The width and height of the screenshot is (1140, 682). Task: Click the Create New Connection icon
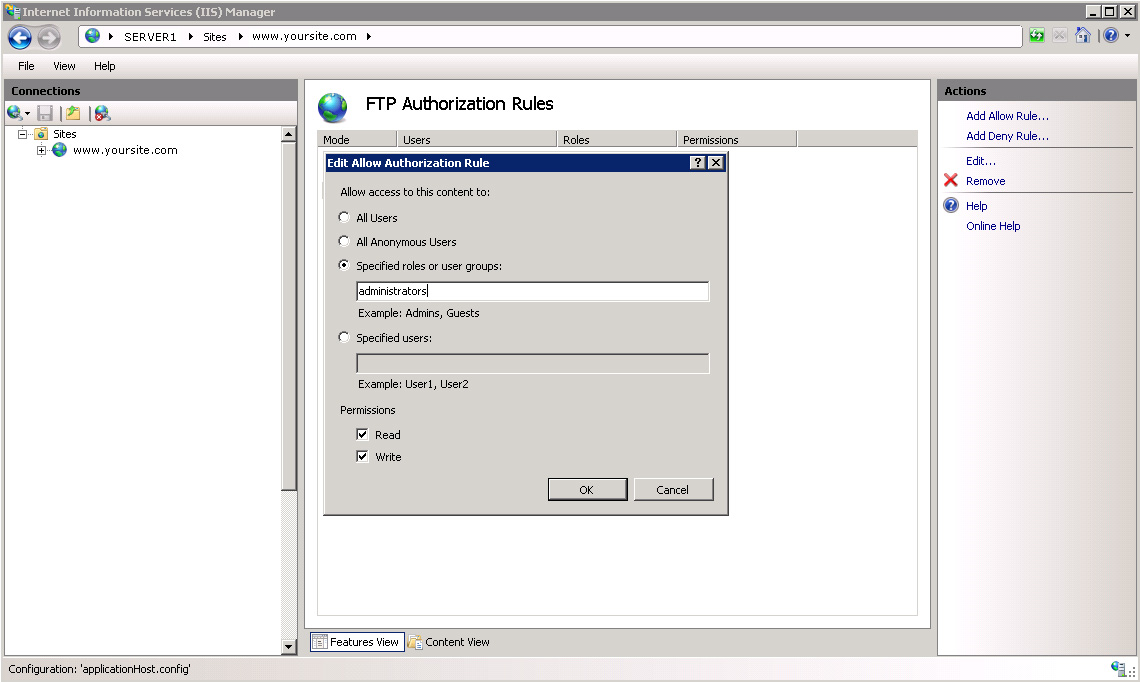coord(14,113)
